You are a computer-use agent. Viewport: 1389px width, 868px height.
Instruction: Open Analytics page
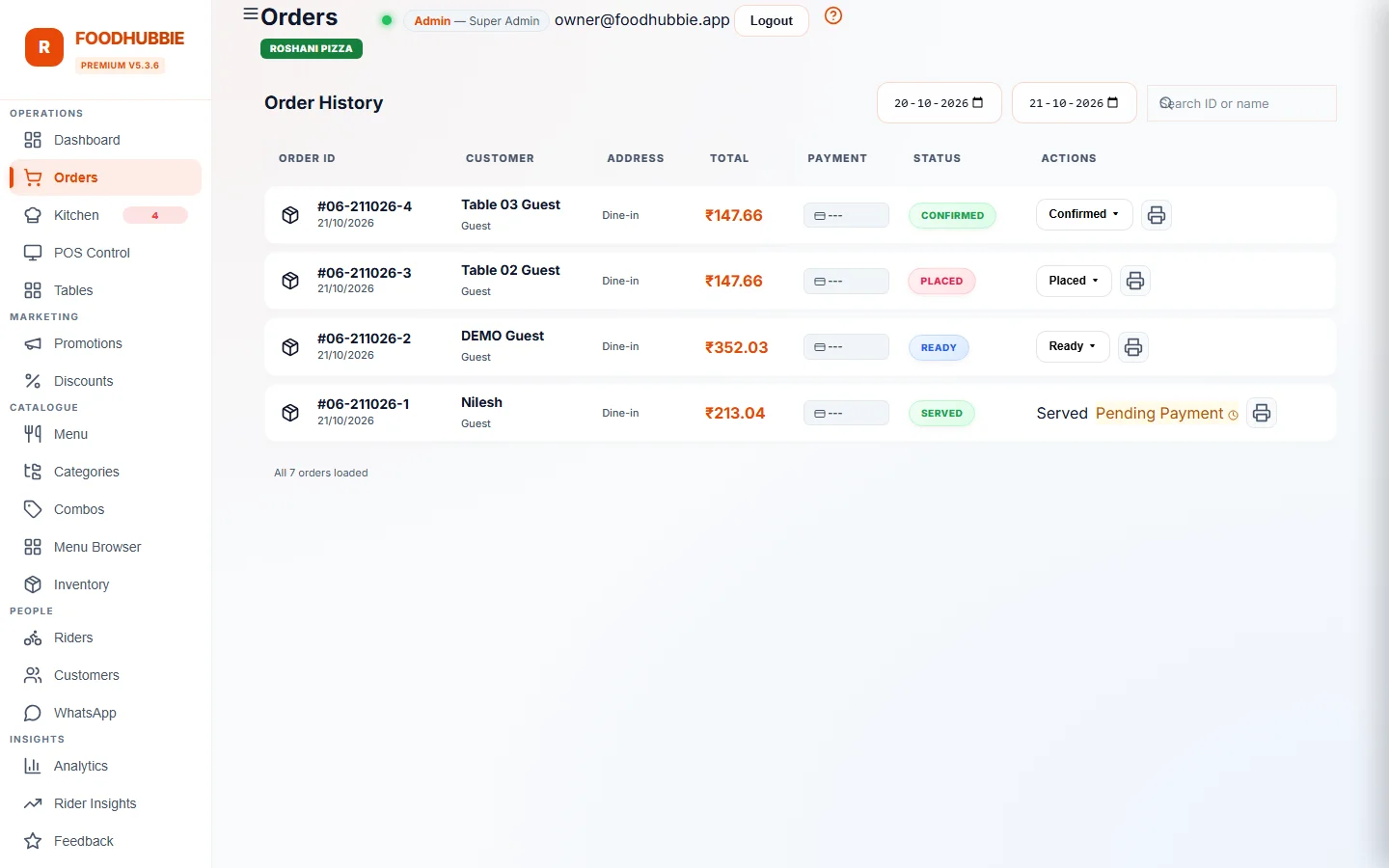pos(105,766)
